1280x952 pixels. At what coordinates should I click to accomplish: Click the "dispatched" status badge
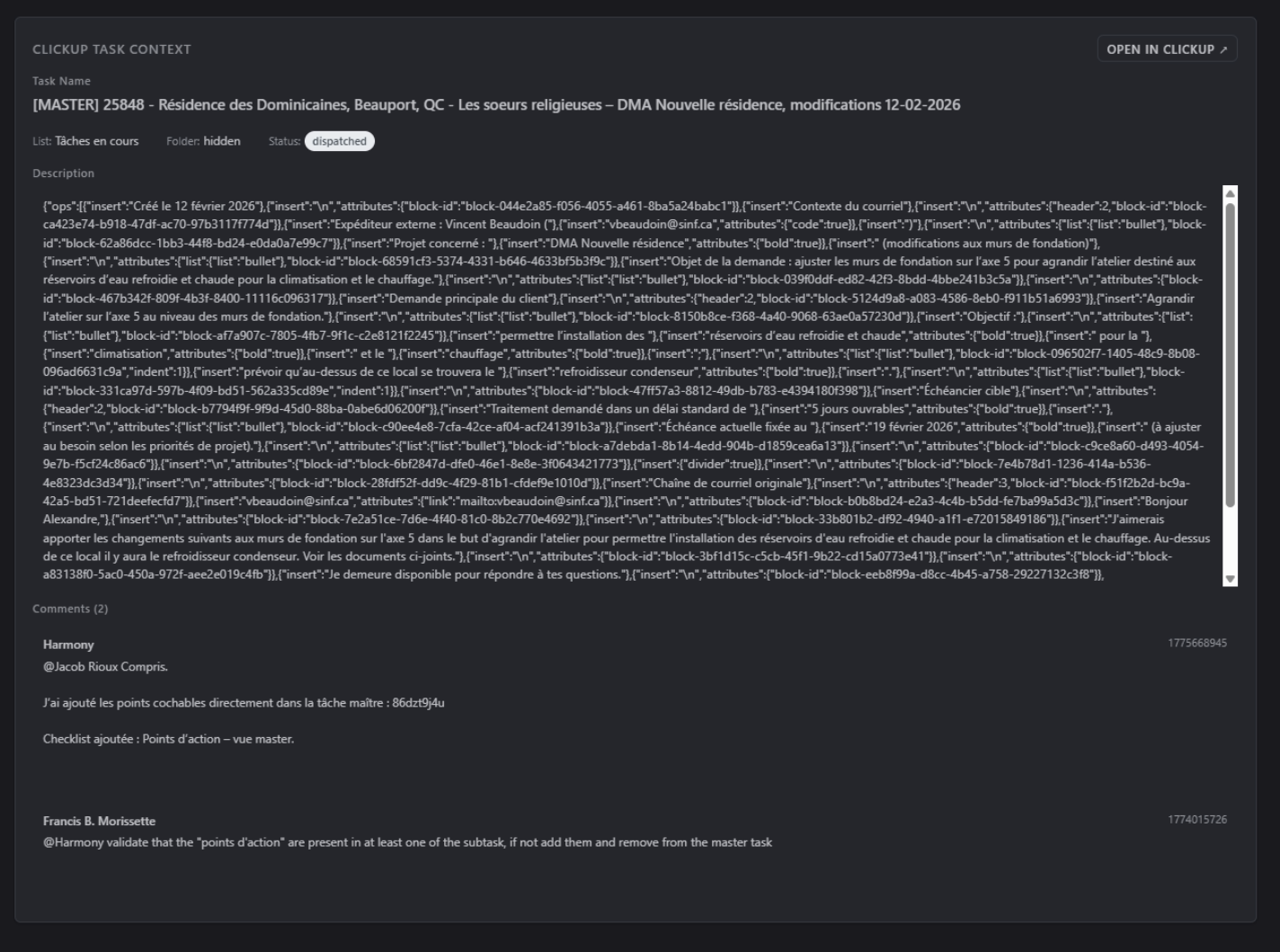340,141
